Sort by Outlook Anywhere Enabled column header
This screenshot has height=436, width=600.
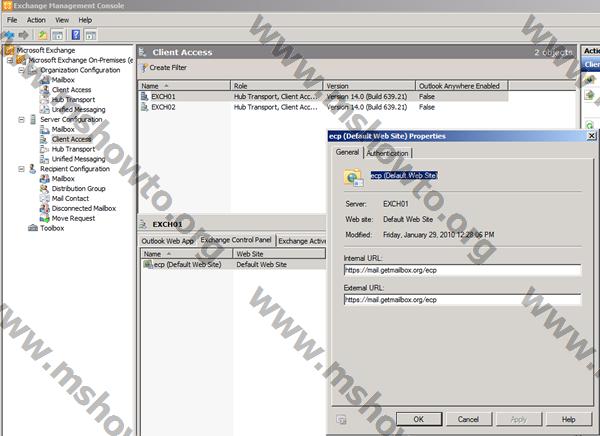click(462, 86)
